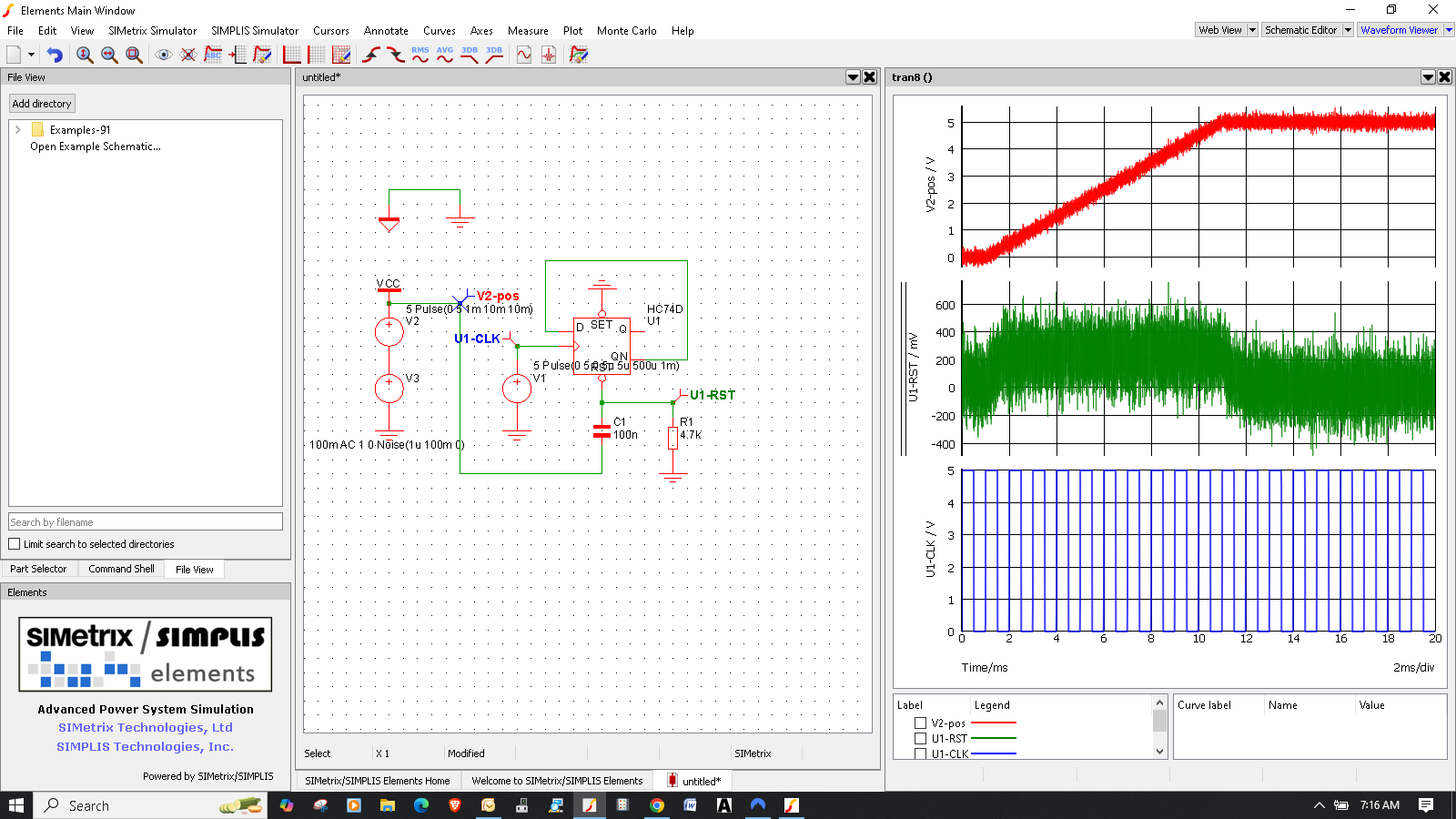Click the zoom-to-fit magnifier icon
Viewport: 1456px width, 819px height.
click(x=134, y=55)
